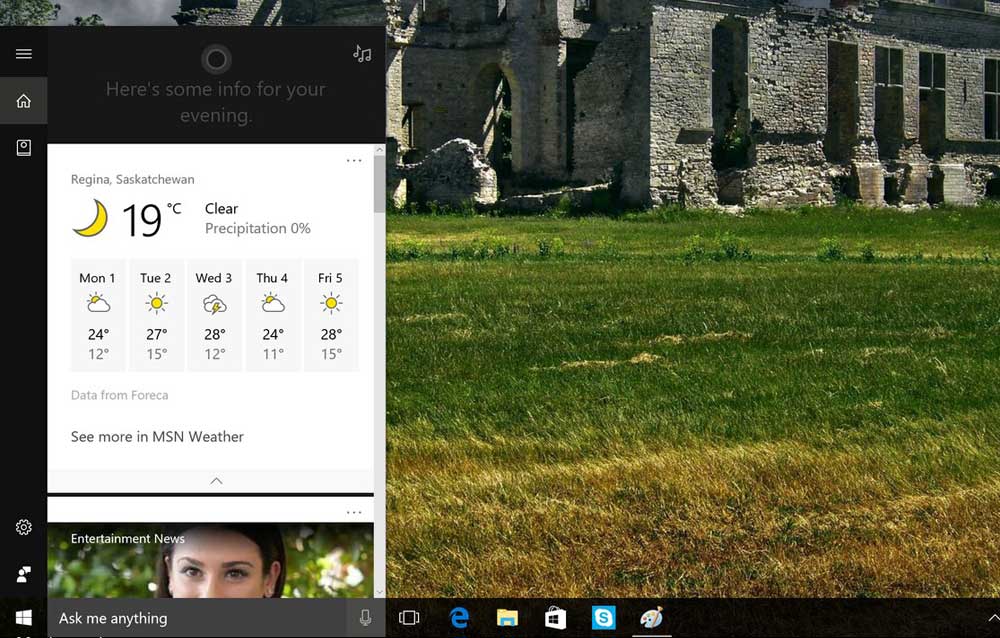Click the scrollbar down arrow
The width and height of the screenshot is (1000, 638).
[x=379, y=592]
